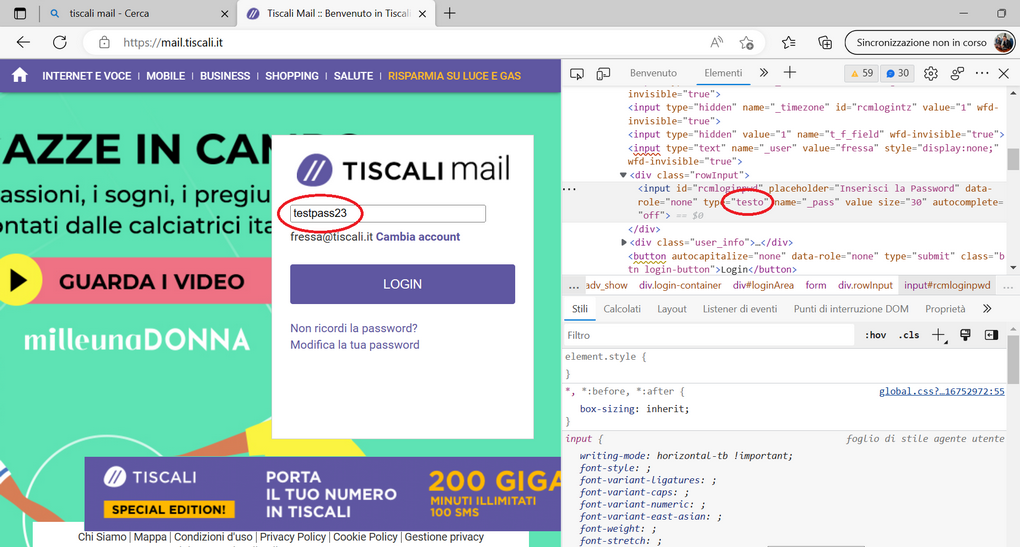Select div.rowInput in breadcrumb
Image resolution: width=1020 pixels, height=547 pixels.
click(x=865, y=286)
